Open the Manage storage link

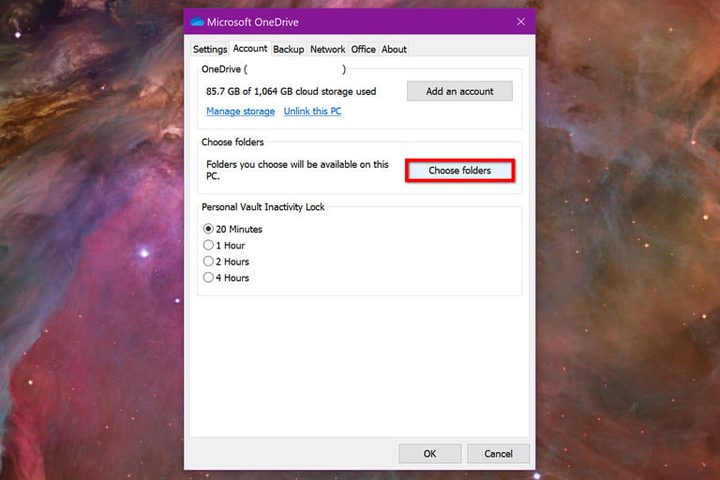coord(240,111)
